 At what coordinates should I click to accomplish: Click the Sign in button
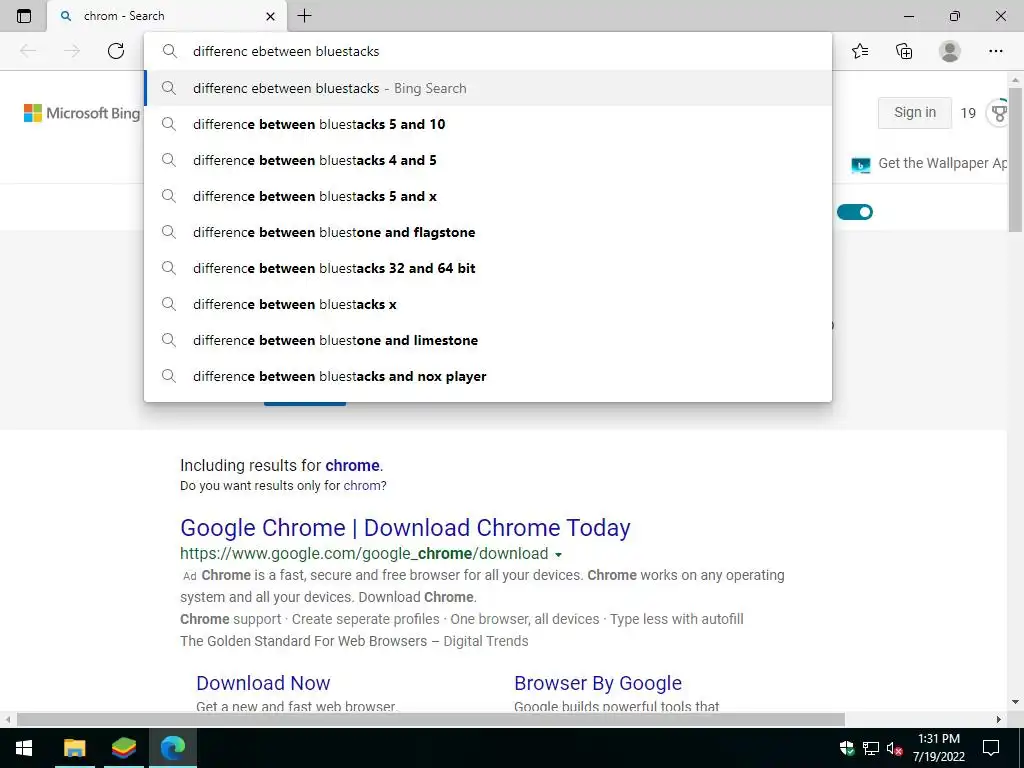914,112
